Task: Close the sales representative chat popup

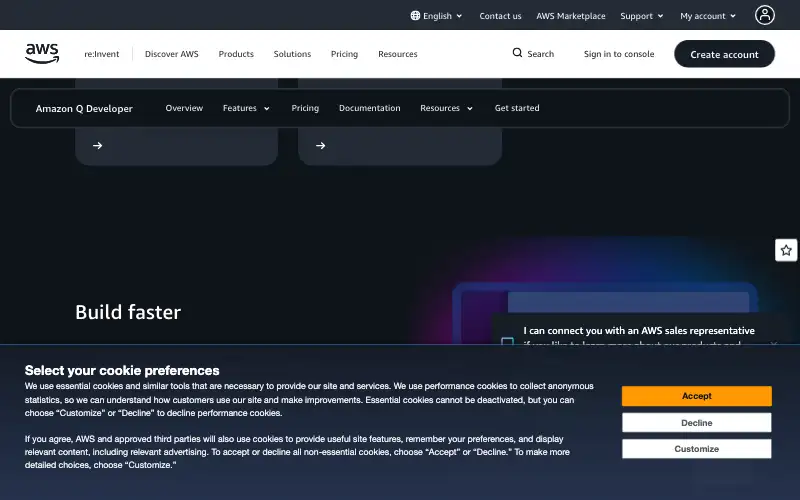Action: coord(774,344)
